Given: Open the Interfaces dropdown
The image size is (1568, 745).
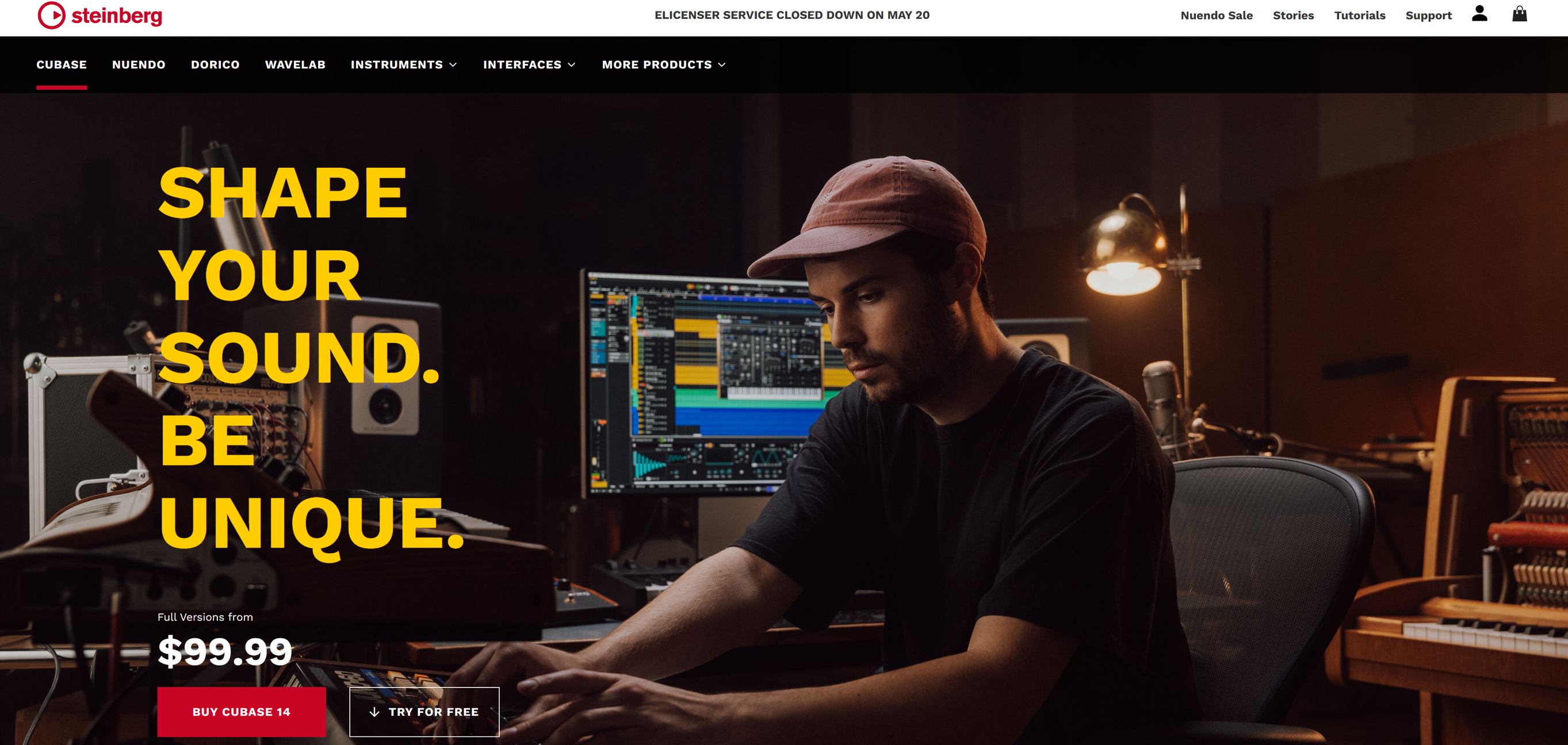Looking at the screenshot, I should click(529, 64).
